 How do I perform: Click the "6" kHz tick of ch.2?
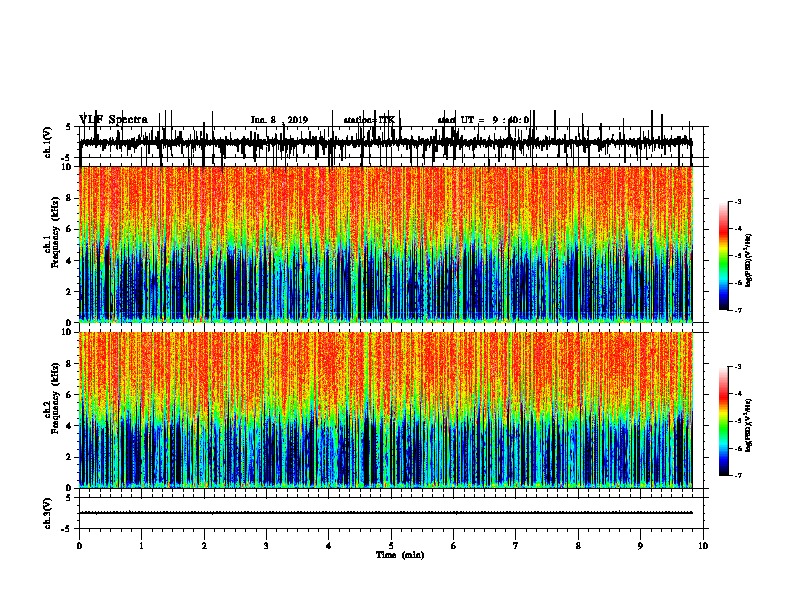click(70, 395)
